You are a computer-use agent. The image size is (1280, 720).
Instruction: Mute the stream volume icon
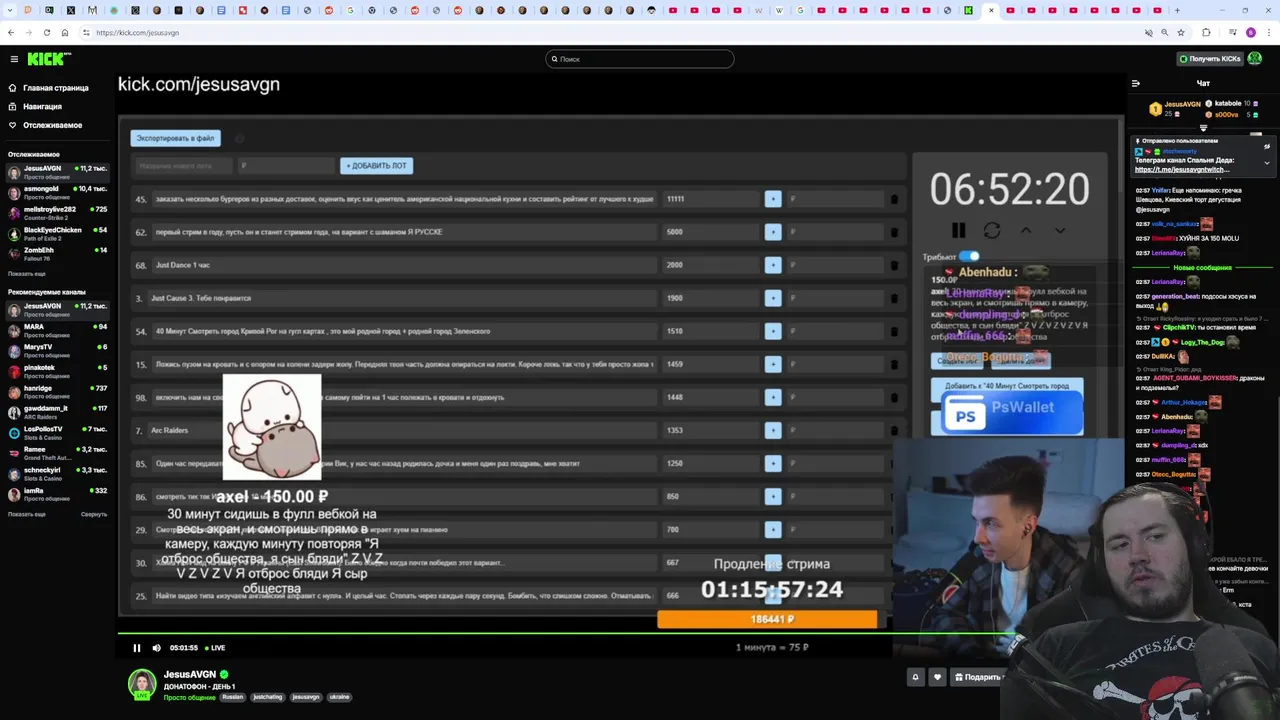pos(156,648)
